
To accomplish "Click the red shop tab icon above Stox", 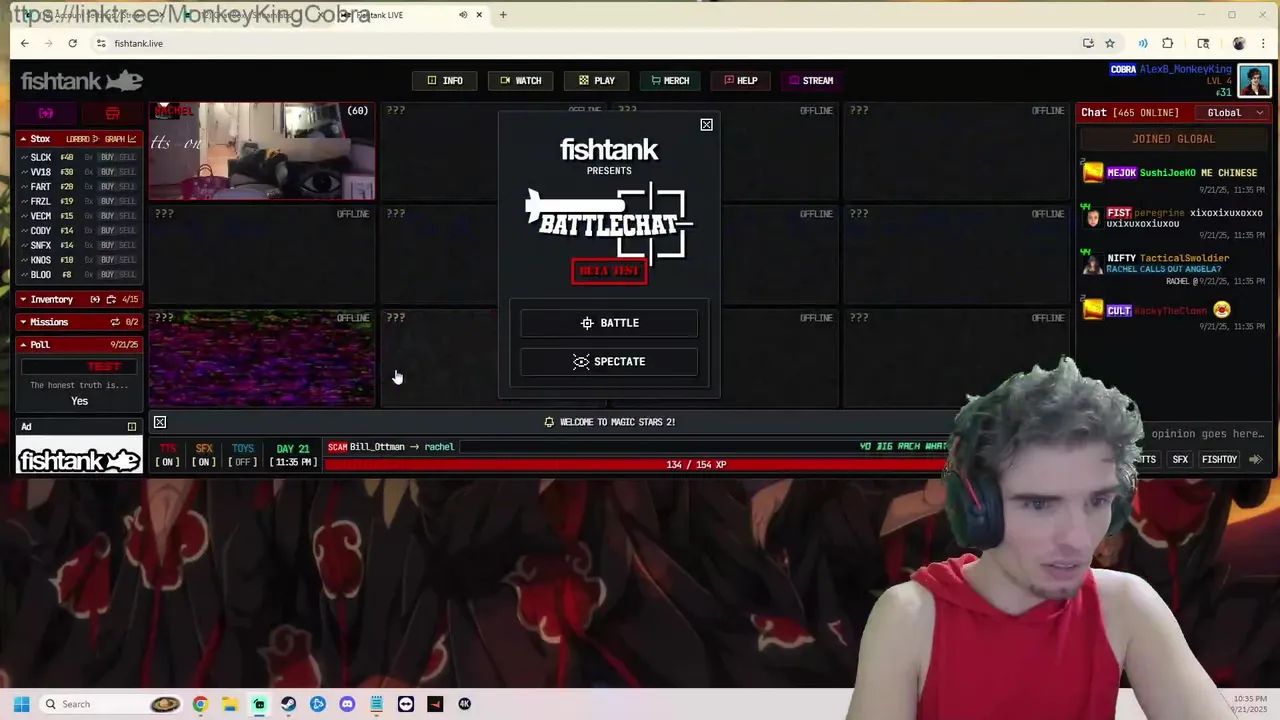I will (x=112, y=113).
